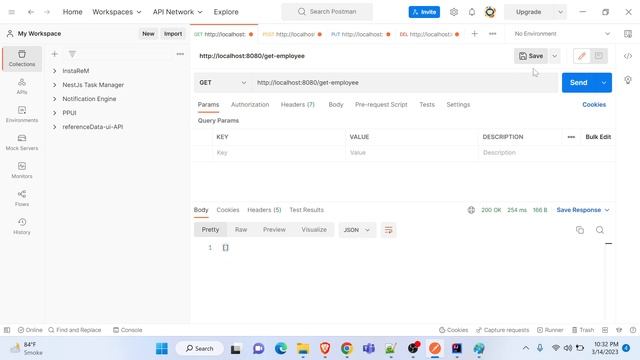The height and width of the screenshot is (360, 640).
Task: Open the Collections sidebar panel
Action: pos(22,58)
